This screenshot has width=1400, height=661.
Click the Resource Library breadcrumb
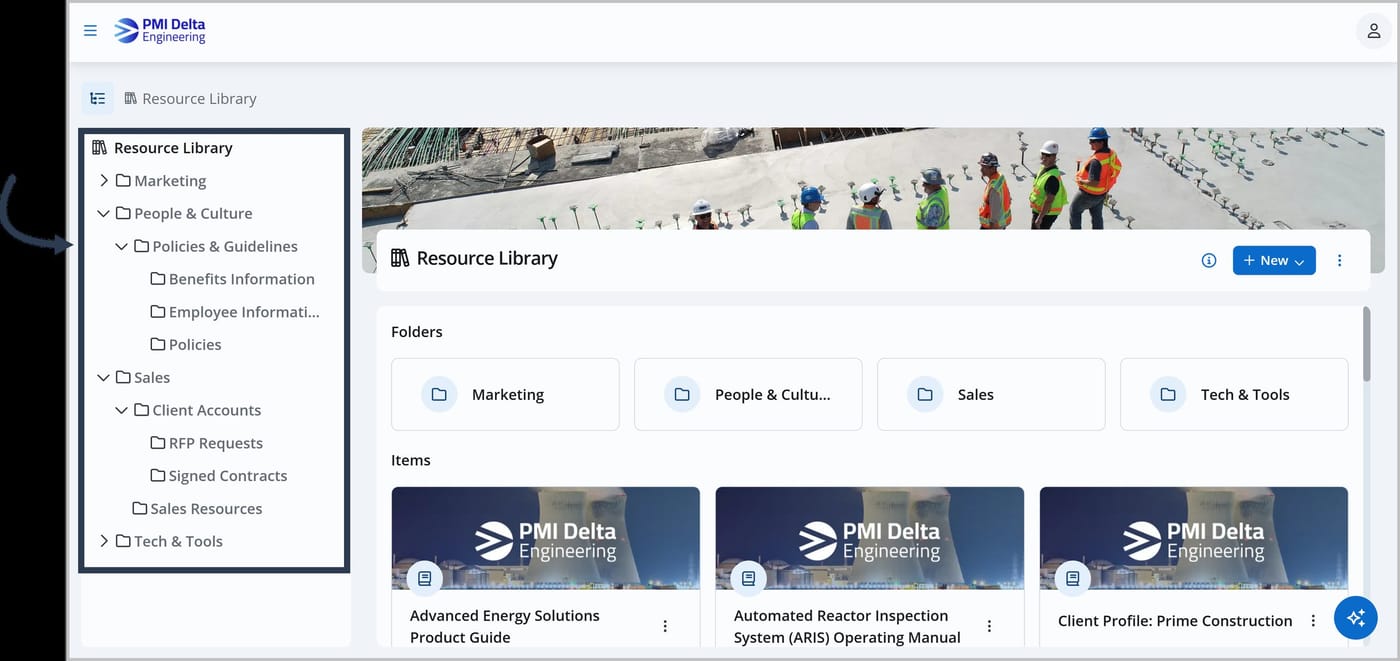point(190,98)
